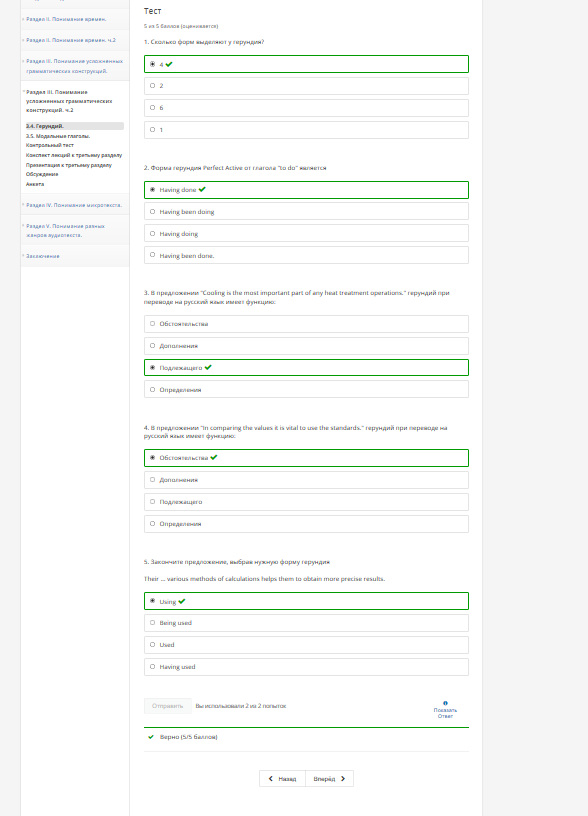Click the info icon above Показать Ответ
Viewport: 588px width, 816px height.
pos(445,703)
